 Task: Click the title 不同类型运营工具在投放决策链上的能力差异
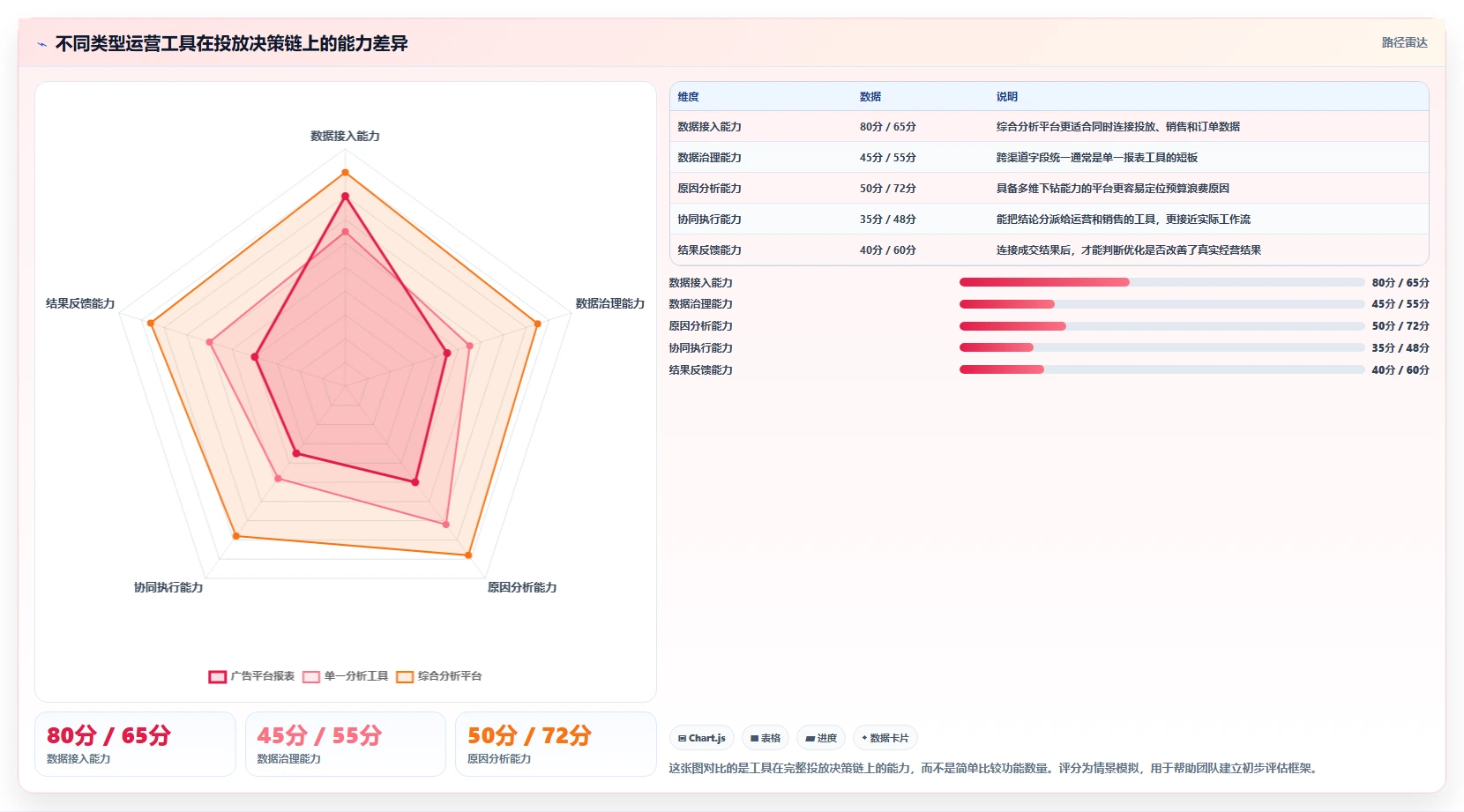coord(232,44)
